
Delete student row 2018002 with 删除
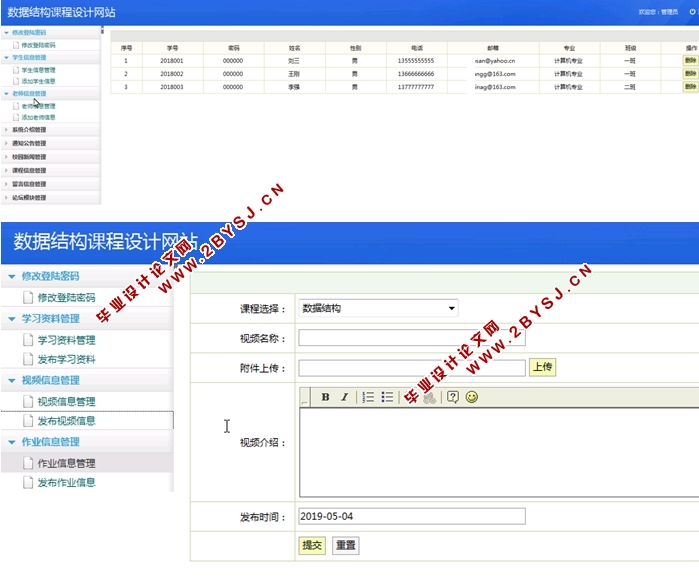(x=691, y=73)
